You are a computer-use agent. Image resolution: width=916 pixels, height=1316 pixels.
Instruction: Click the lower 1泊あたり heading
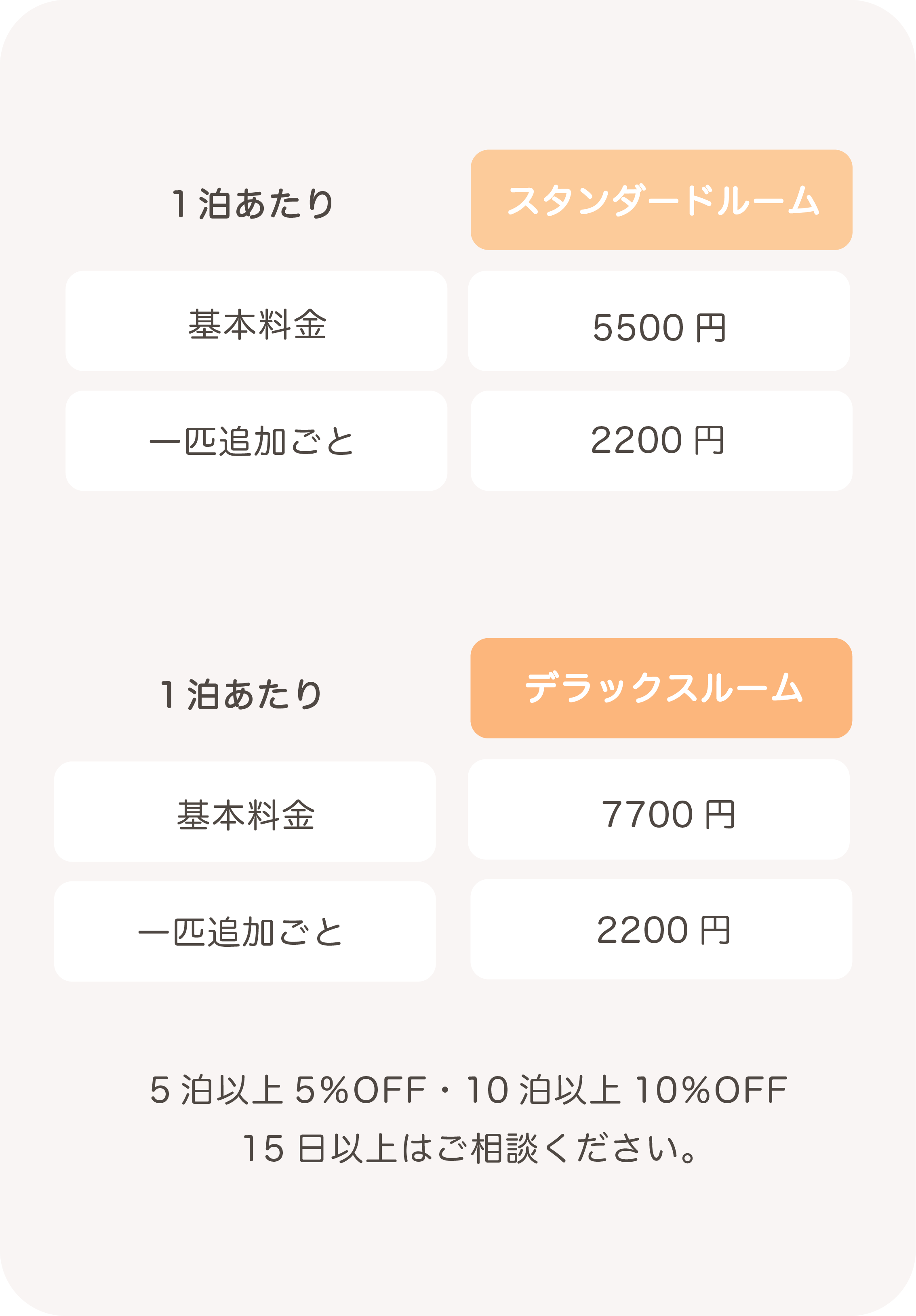(241, 695)
